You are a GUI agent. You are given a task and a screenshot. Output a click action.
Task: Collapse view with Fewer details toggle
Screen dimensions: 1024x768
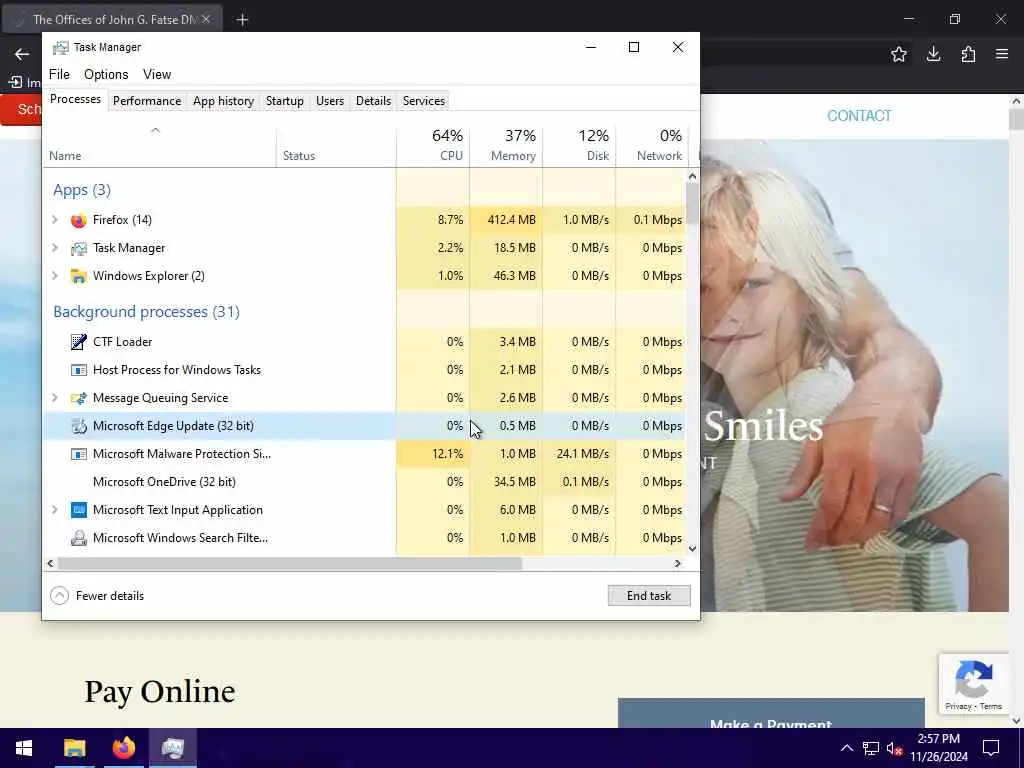pyautogui.click(x=97, y=596)
